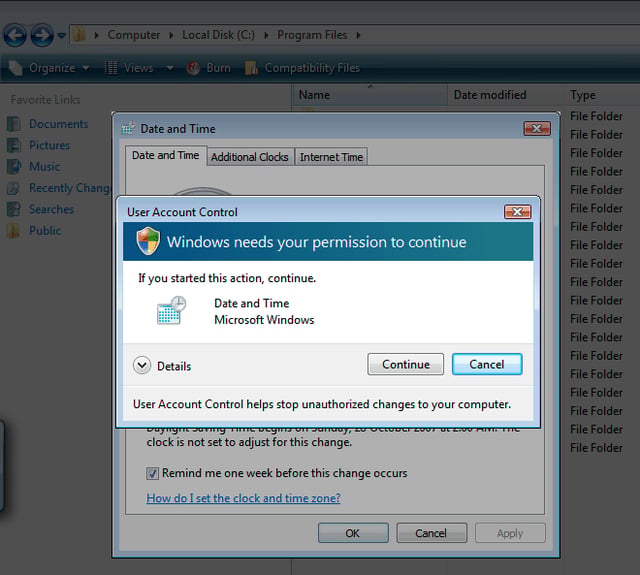Click Program Files breadcrumb
Image resolution: width=640 pixels, height=575 pixels.
[x=312, y=35]
